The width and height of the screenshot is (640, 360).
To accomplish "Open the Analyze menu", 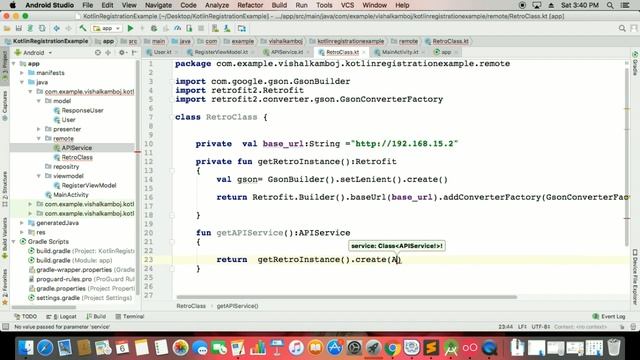I will coord(217,5).
